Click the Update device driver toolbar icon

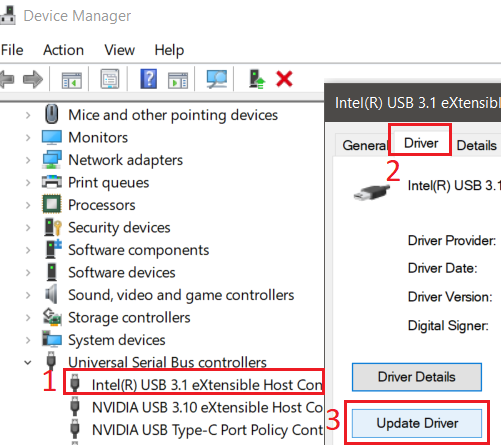point(257,79)
